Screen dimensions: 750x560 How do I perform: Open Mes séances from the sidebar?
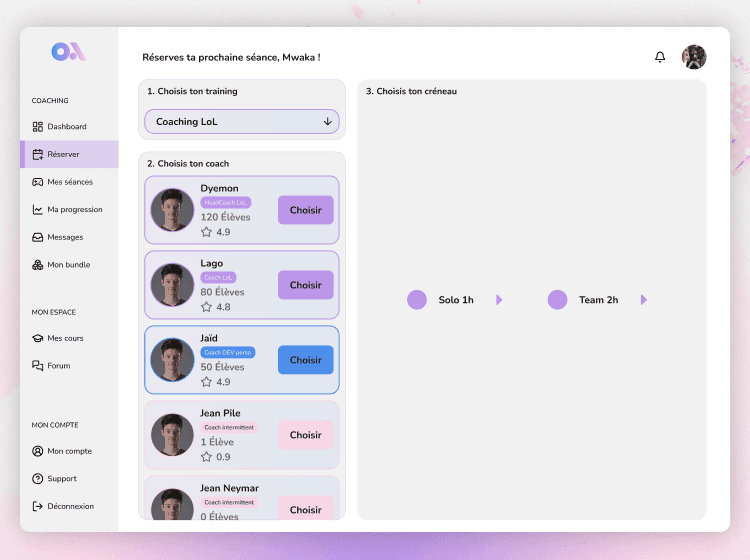tap(69, 182)
